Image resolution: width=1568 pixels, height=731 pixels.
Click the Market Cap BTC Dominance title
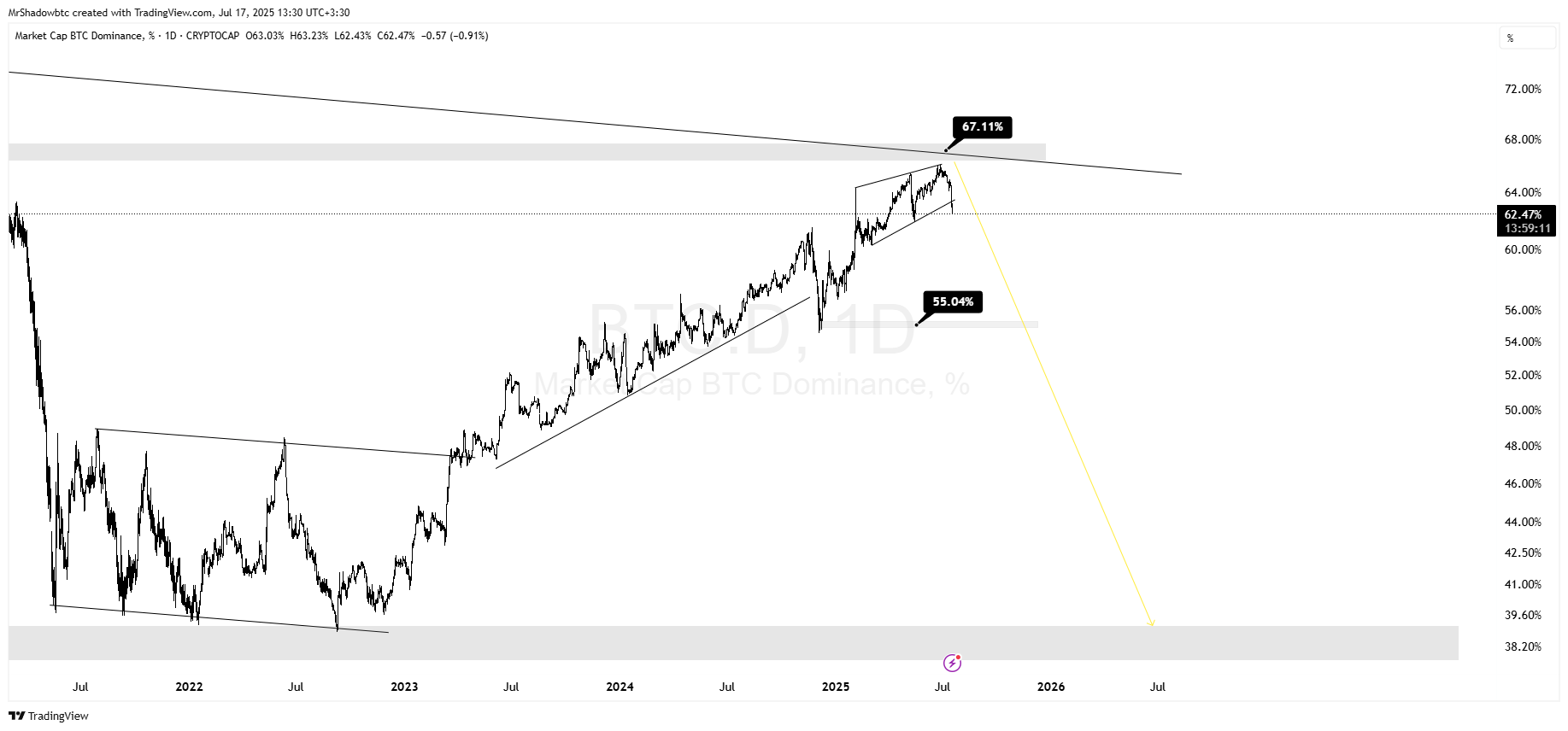pos(79,36)
